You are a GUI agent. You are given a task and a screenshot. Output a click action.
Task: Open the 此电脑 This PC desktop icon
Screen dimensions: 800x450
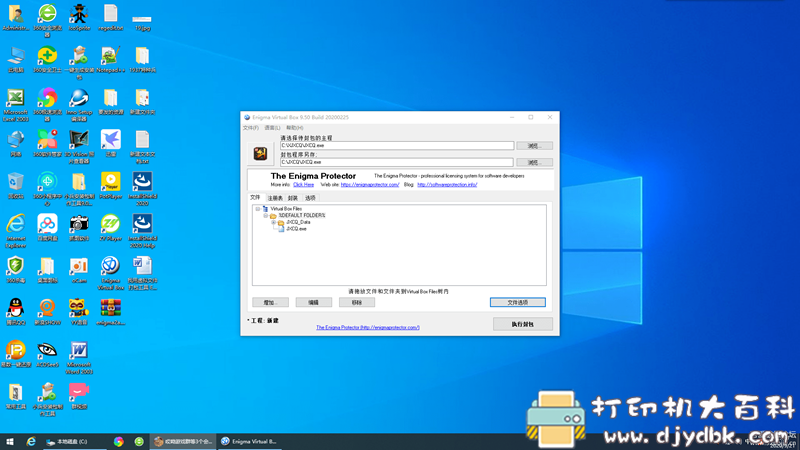click(x=15, y=60)
